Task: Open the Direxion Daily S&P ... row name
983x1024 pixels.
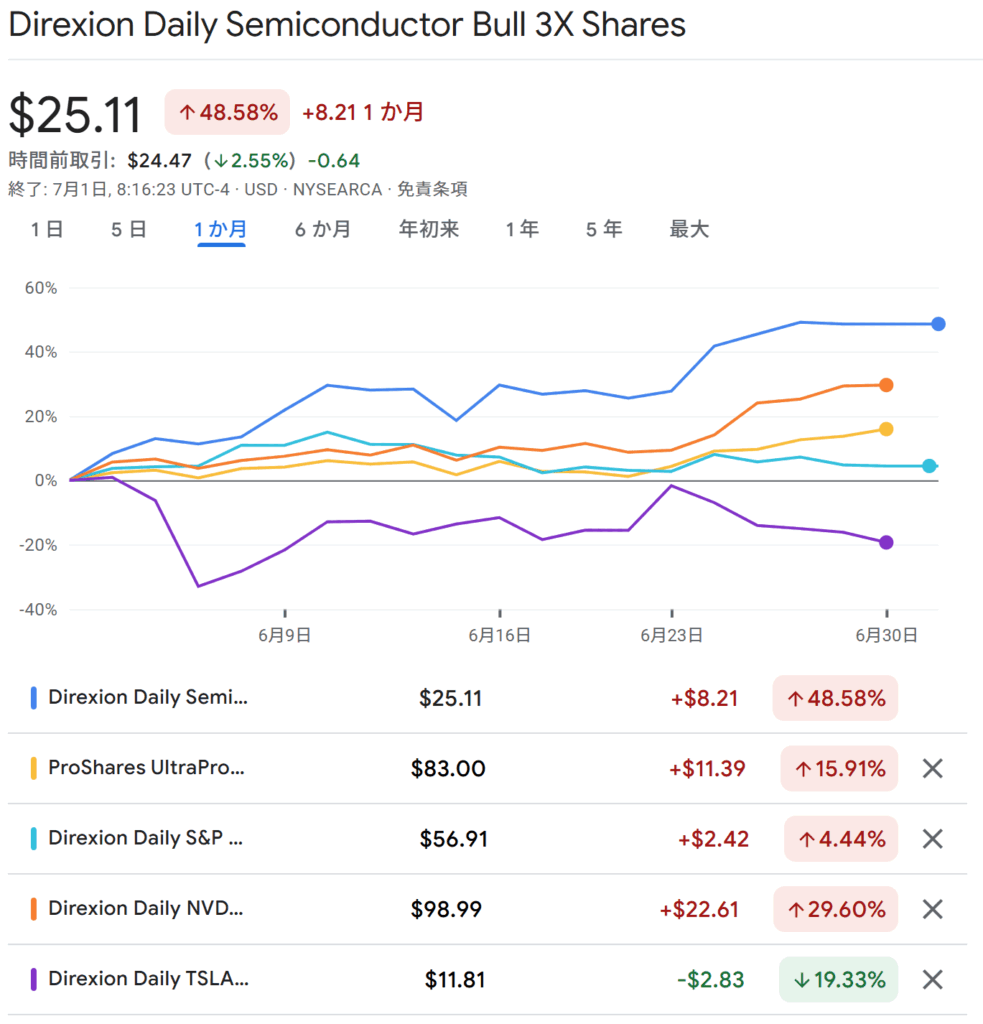Action: coord(146,838)
